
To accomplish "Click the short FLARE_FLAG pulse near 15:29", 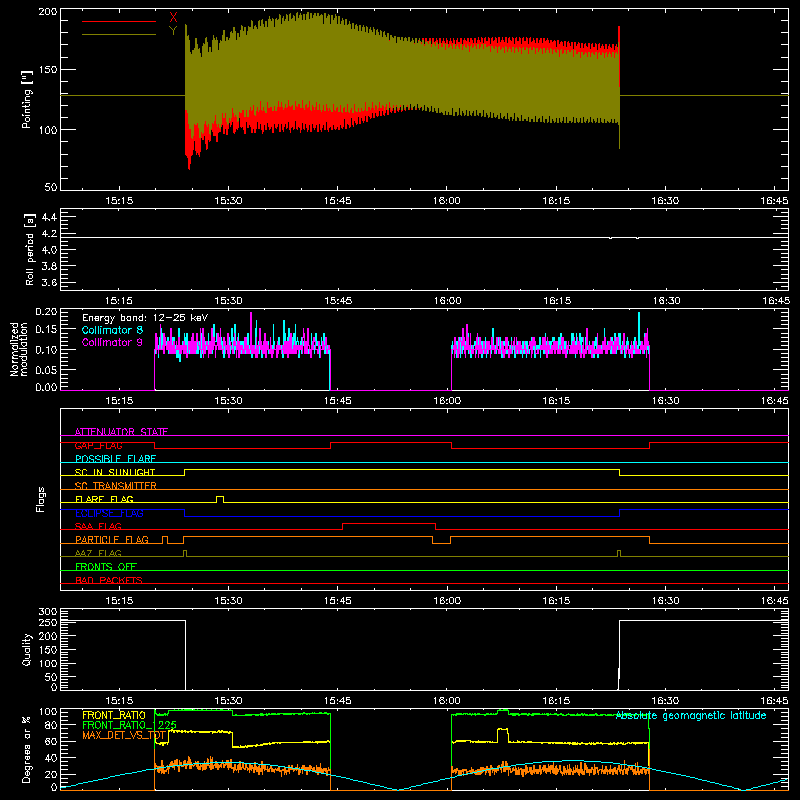I will click(220, 499).
